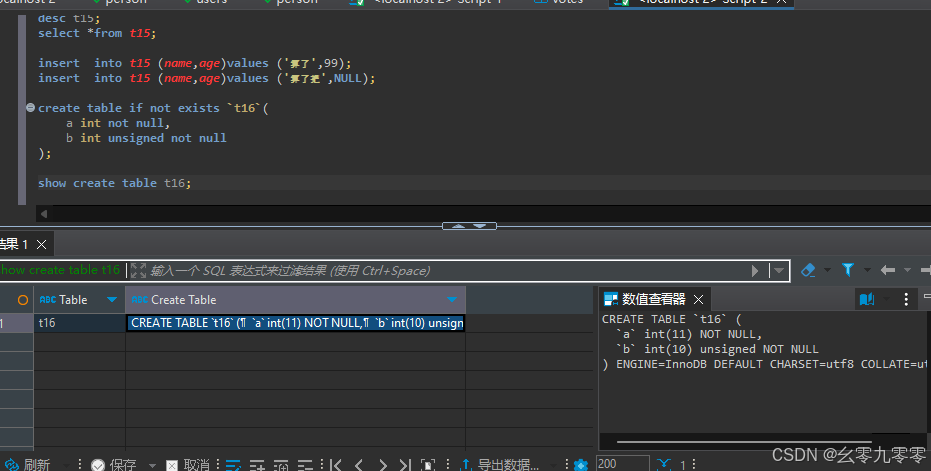Open dropdown next to the book icon
Screen dimensions: 931x471
[886, 299]
